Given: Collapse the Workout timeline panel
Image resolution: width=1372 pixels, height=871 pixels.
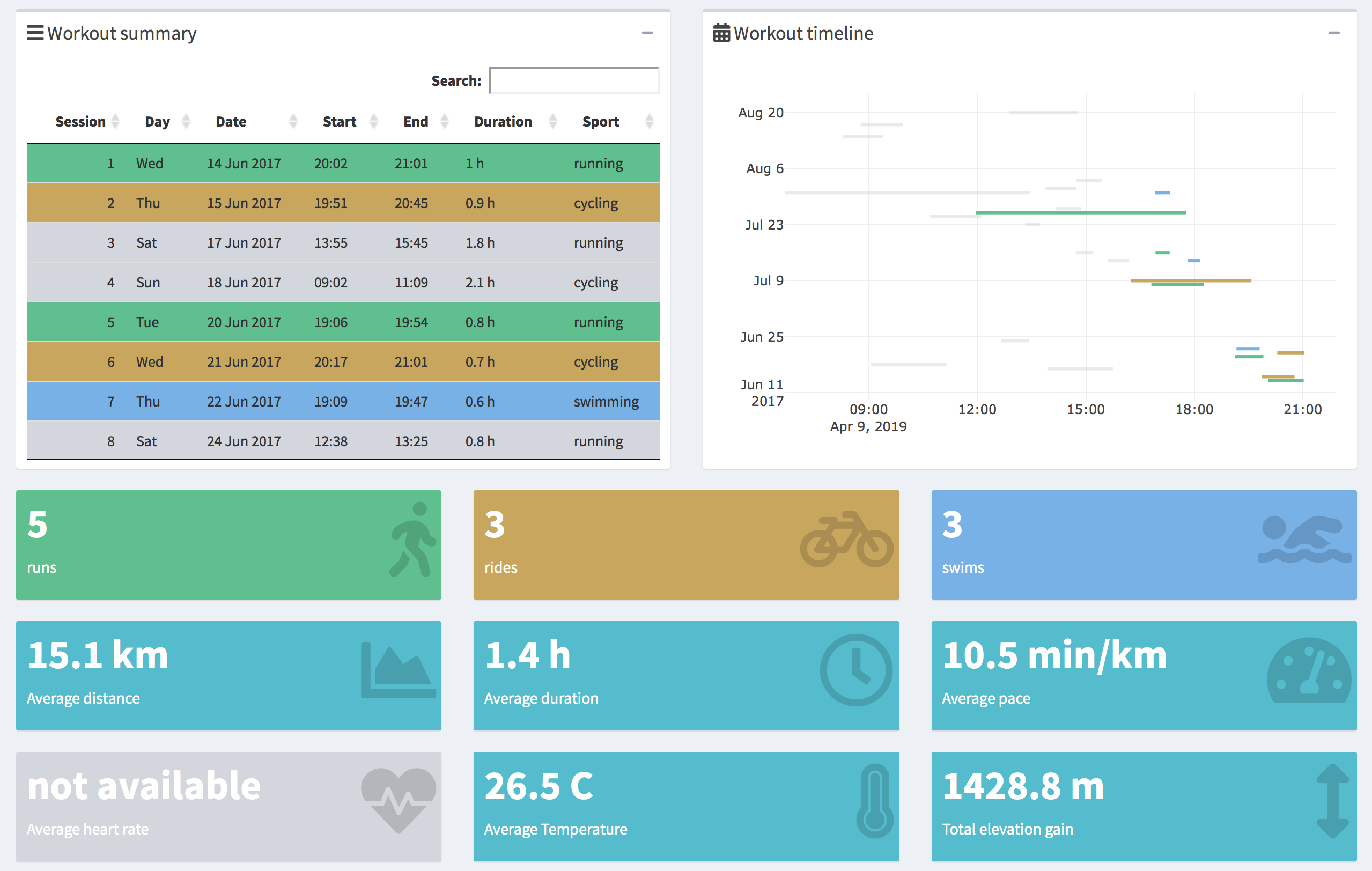Looking at the screenshot, I should pyautogui.click(x=1334, y=33).
